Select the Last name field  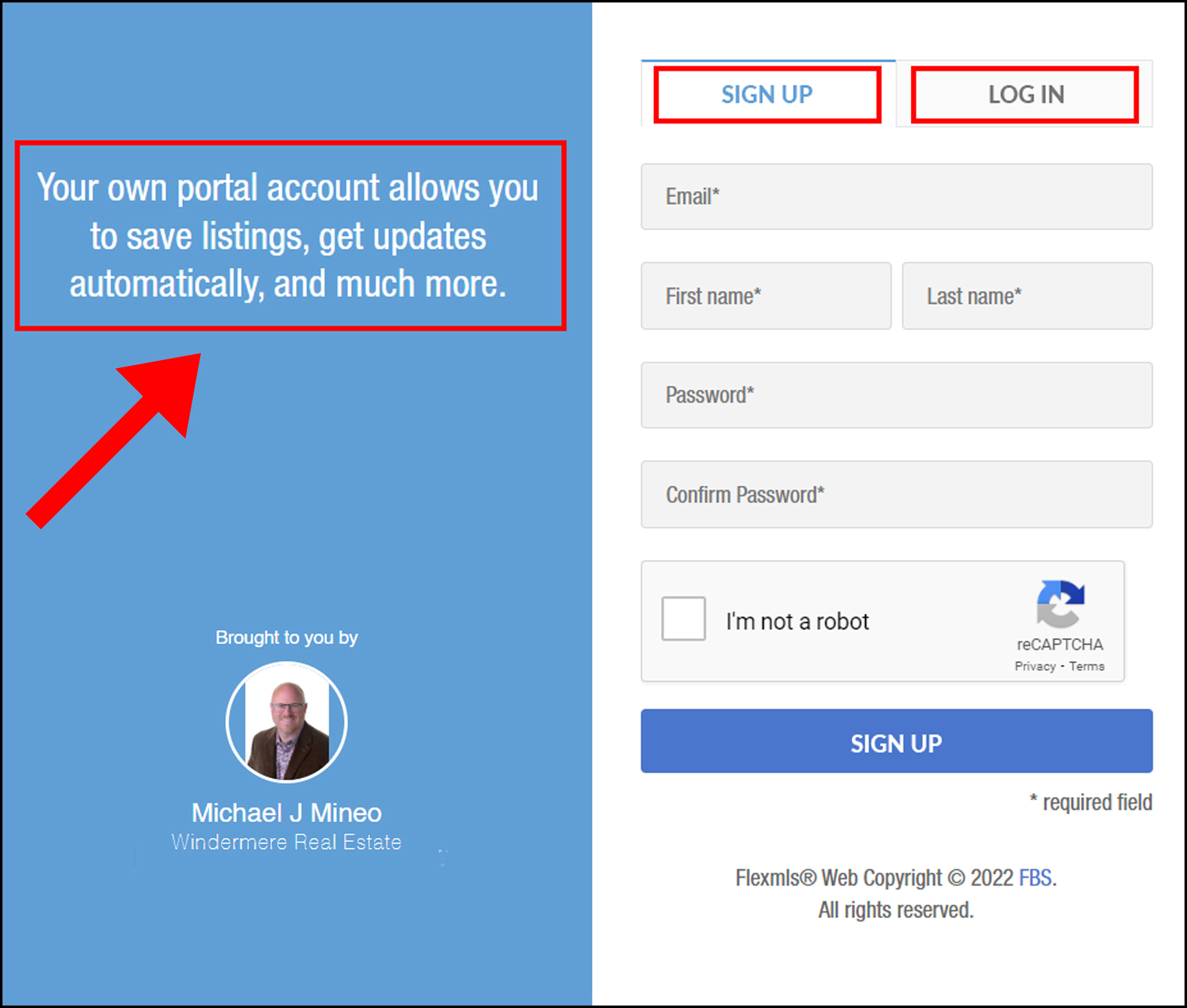point(1027,296)
